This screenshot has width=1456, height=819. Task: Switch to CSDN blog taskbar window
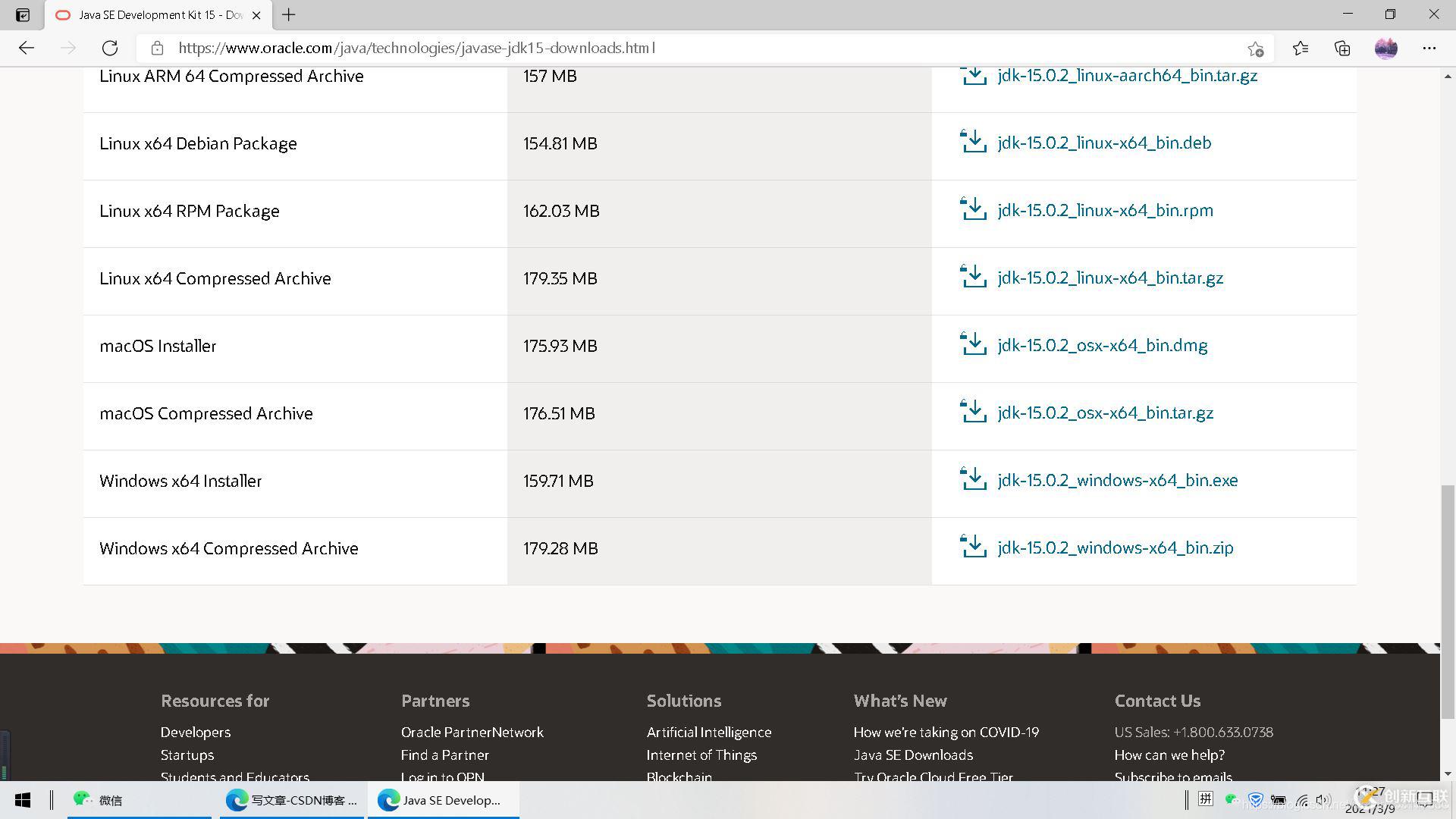(293, 800)
